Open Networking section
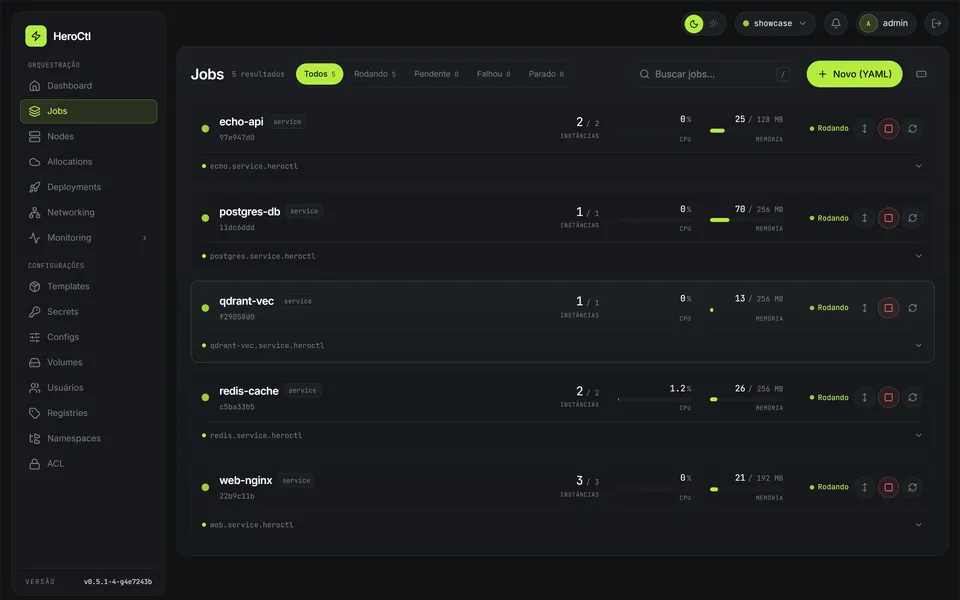Screen dimensions: 960x600 pyautogui.click(x=88, y=212)
